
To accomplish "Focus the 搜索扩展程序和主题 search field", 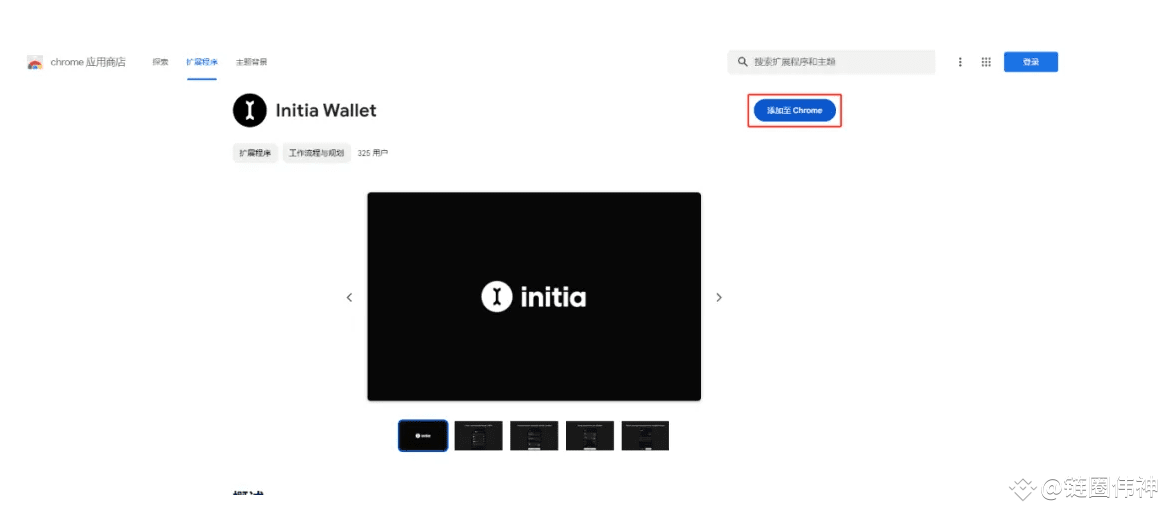I will click(x=831, y=63).
